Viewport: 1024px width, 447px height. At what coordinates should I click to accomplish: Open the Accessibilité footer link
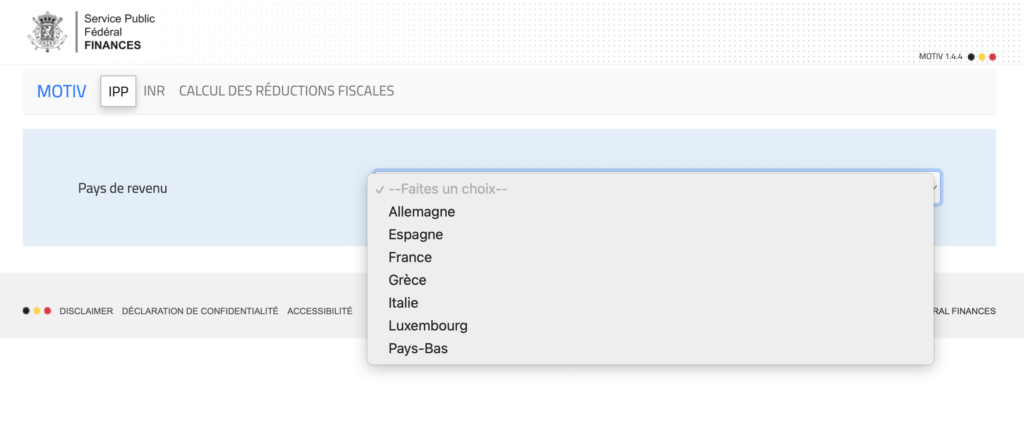pos(320,311)
